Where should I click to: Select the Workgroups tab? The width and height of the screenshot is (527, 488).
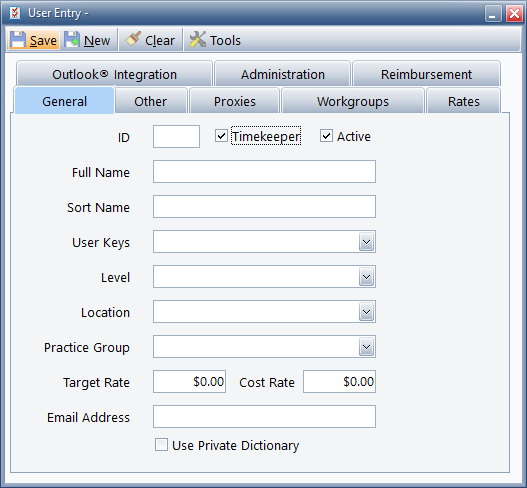353,101
